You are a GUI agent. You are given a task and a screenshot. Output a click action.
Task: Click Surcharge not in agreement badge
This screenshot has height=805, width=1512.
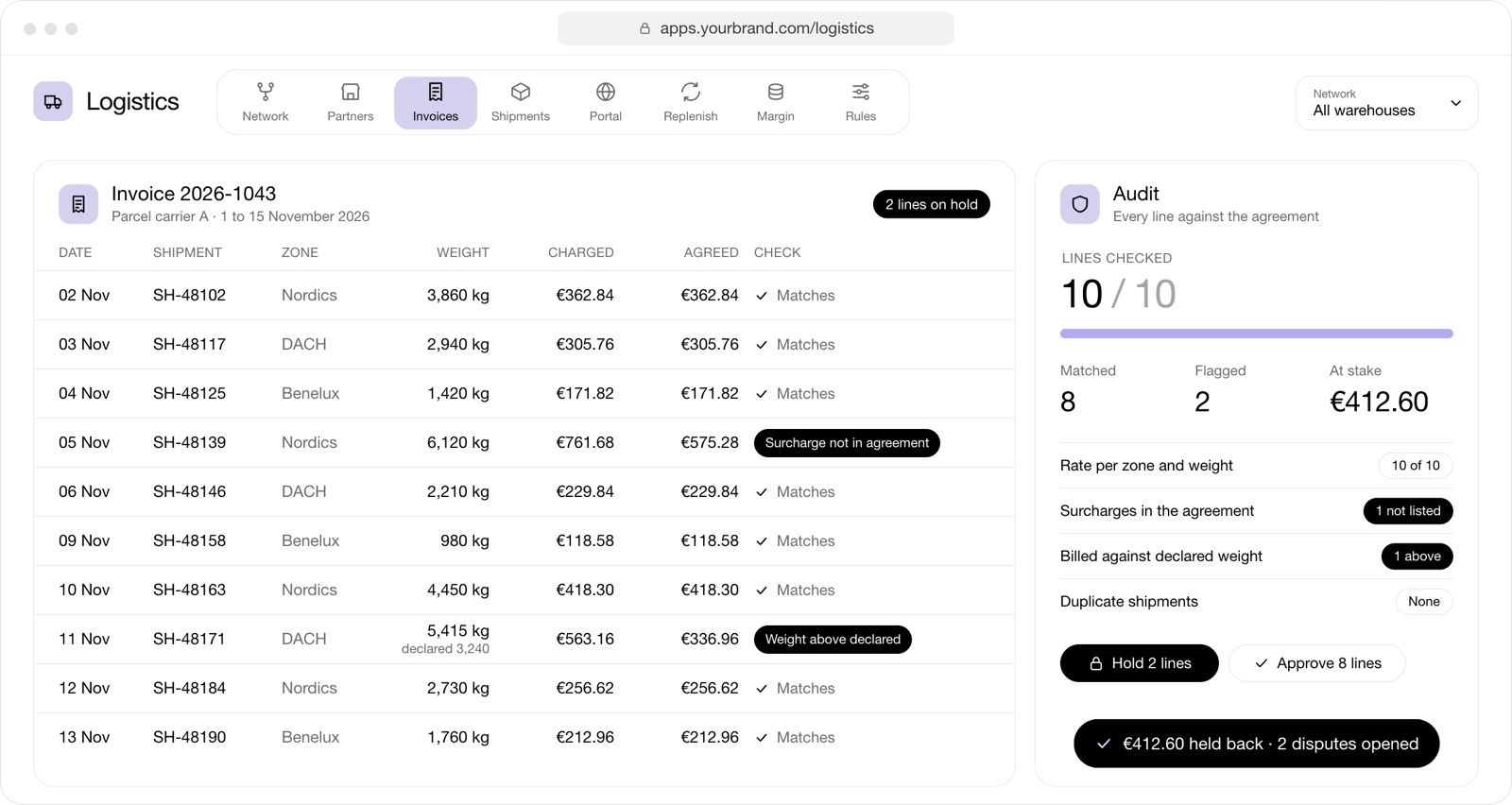(847, 443)
